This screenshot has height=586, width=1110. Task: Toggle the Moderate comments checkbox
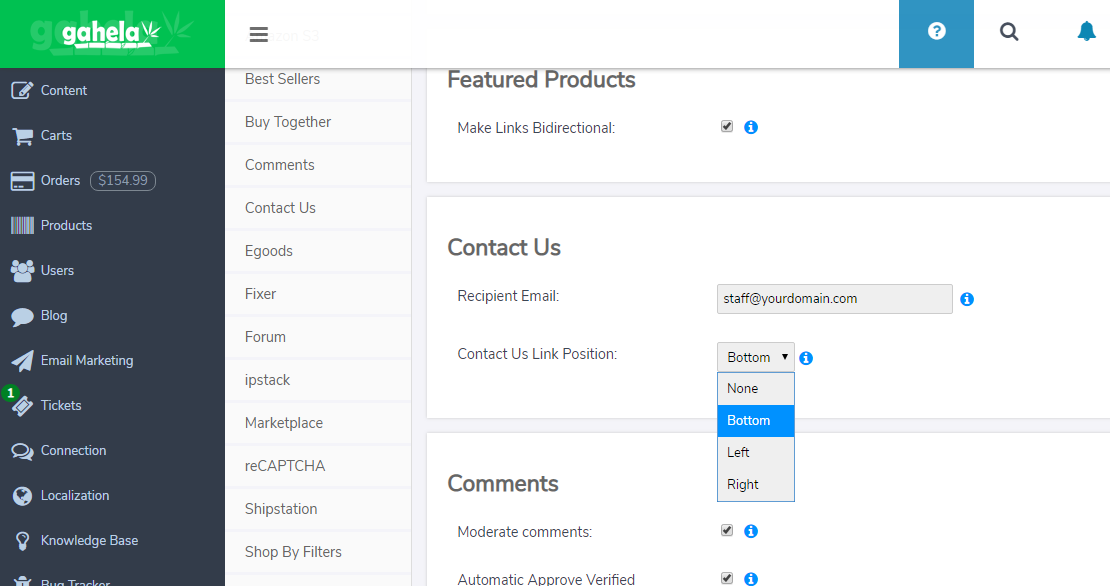click(x=727, y=531)
